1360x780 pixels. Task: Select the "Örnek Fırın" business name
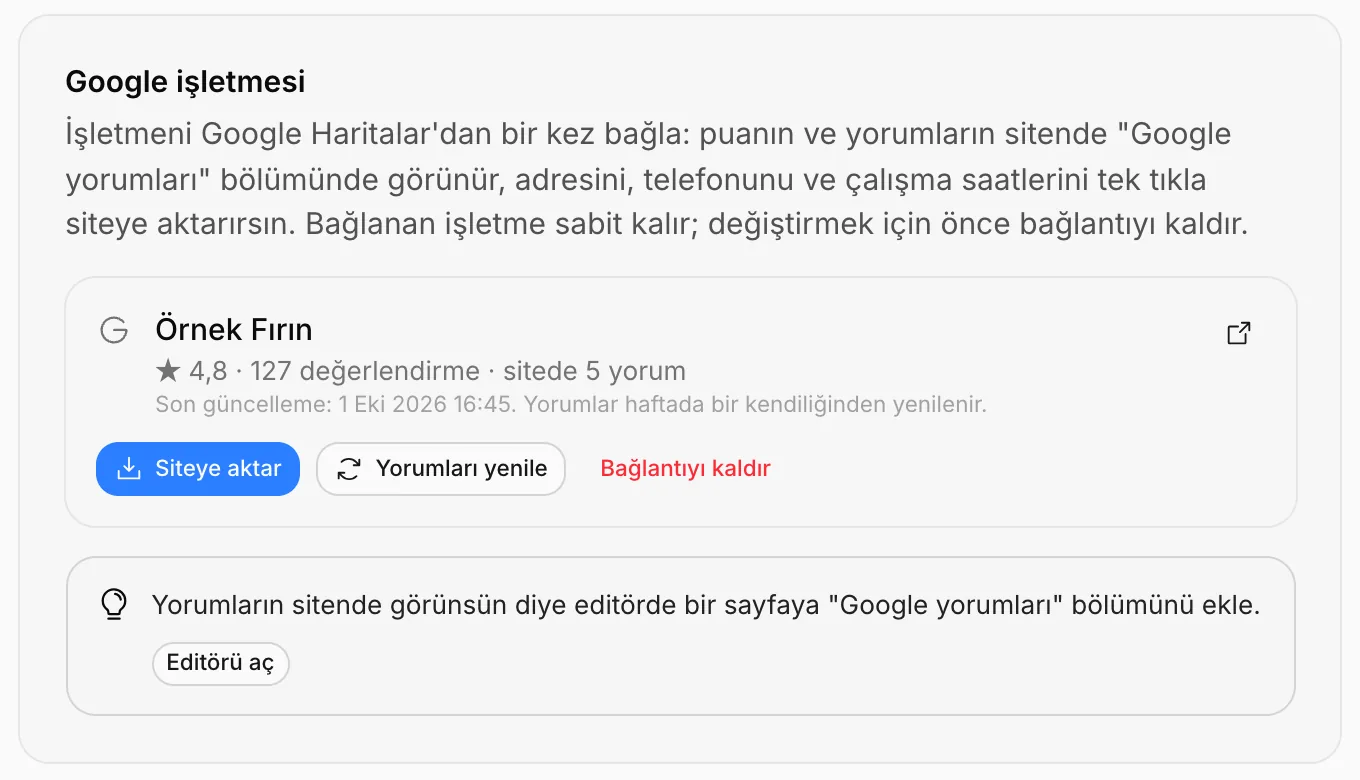234,329
